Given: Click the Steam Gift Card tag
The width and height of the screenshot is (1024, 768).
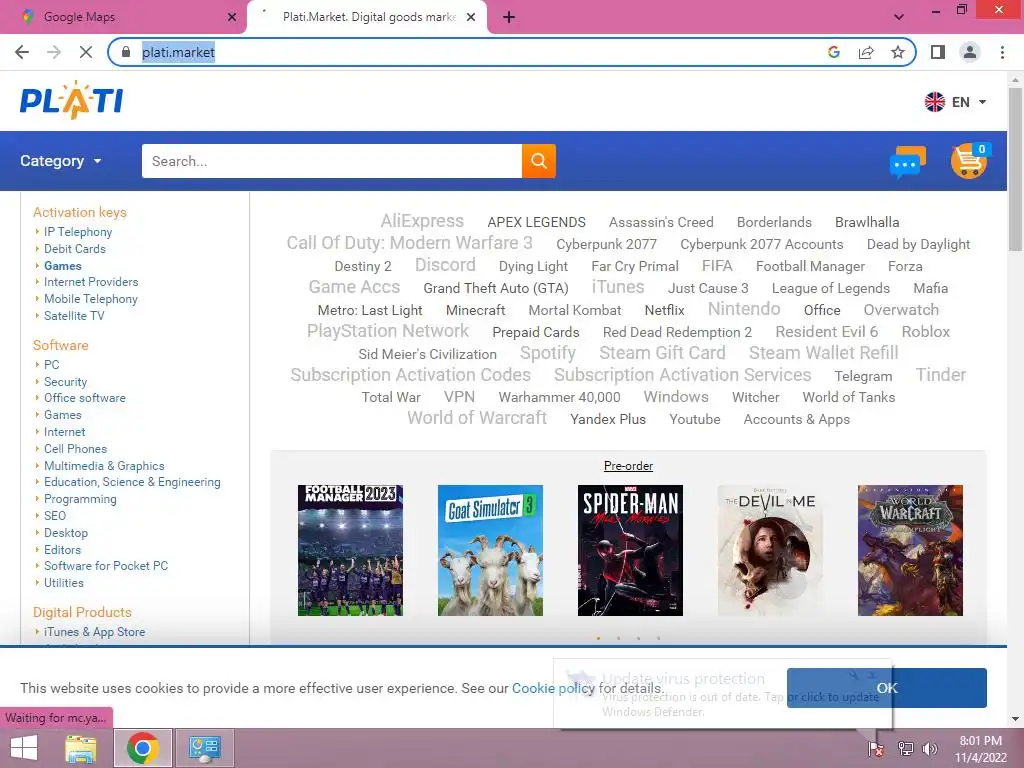Looking at the screenshot, I should point(662,353).
